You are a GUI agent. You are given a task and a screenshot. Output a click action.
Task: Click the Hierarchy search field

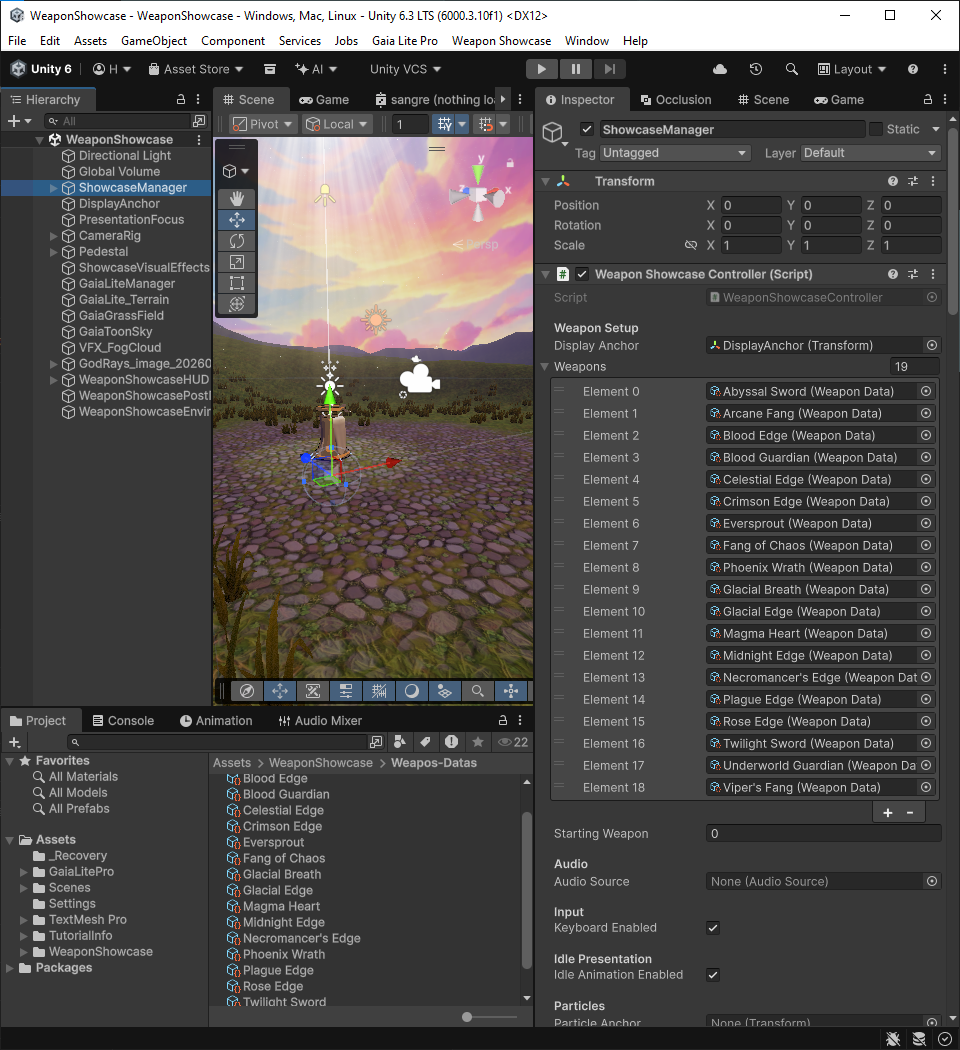click(118, 121)
